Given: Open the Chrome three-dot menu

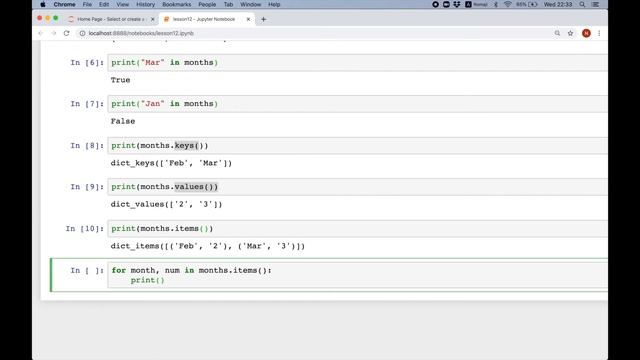Looking at the screenshot, I should coord(599,33).
